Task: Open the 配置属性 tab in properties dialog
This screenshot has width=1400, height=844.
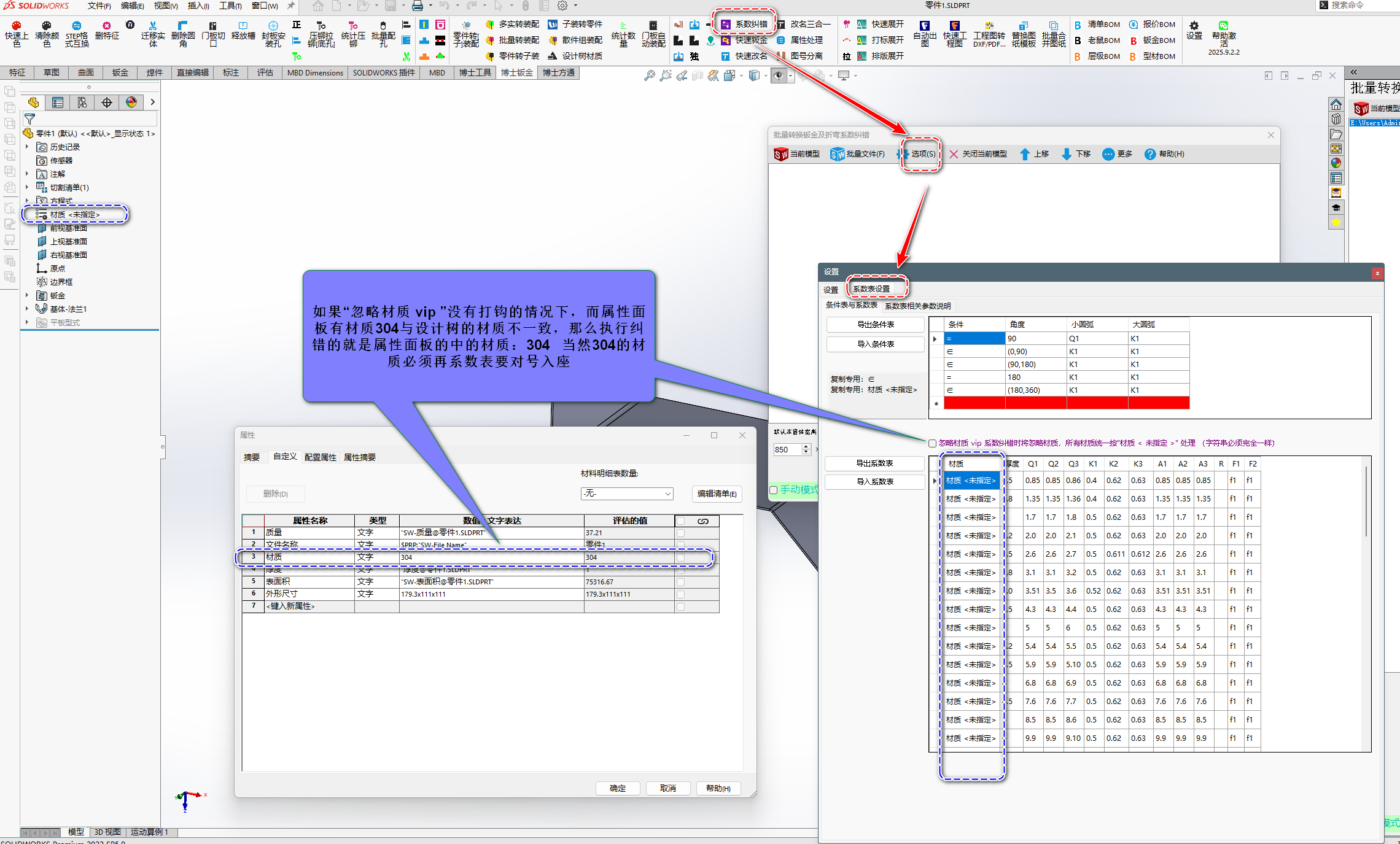Action: coord(320,457)
